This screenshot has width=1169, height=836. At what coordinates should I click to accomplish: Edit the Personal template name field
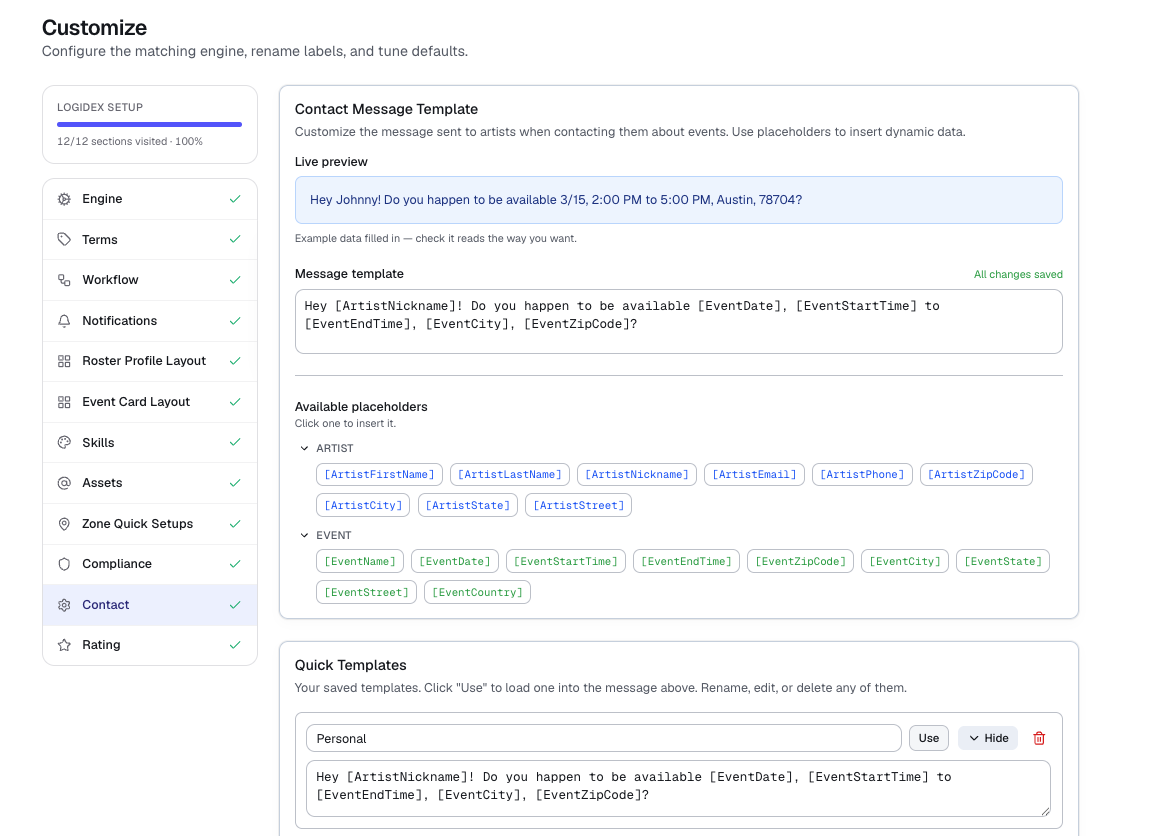[x=603, y=738]
